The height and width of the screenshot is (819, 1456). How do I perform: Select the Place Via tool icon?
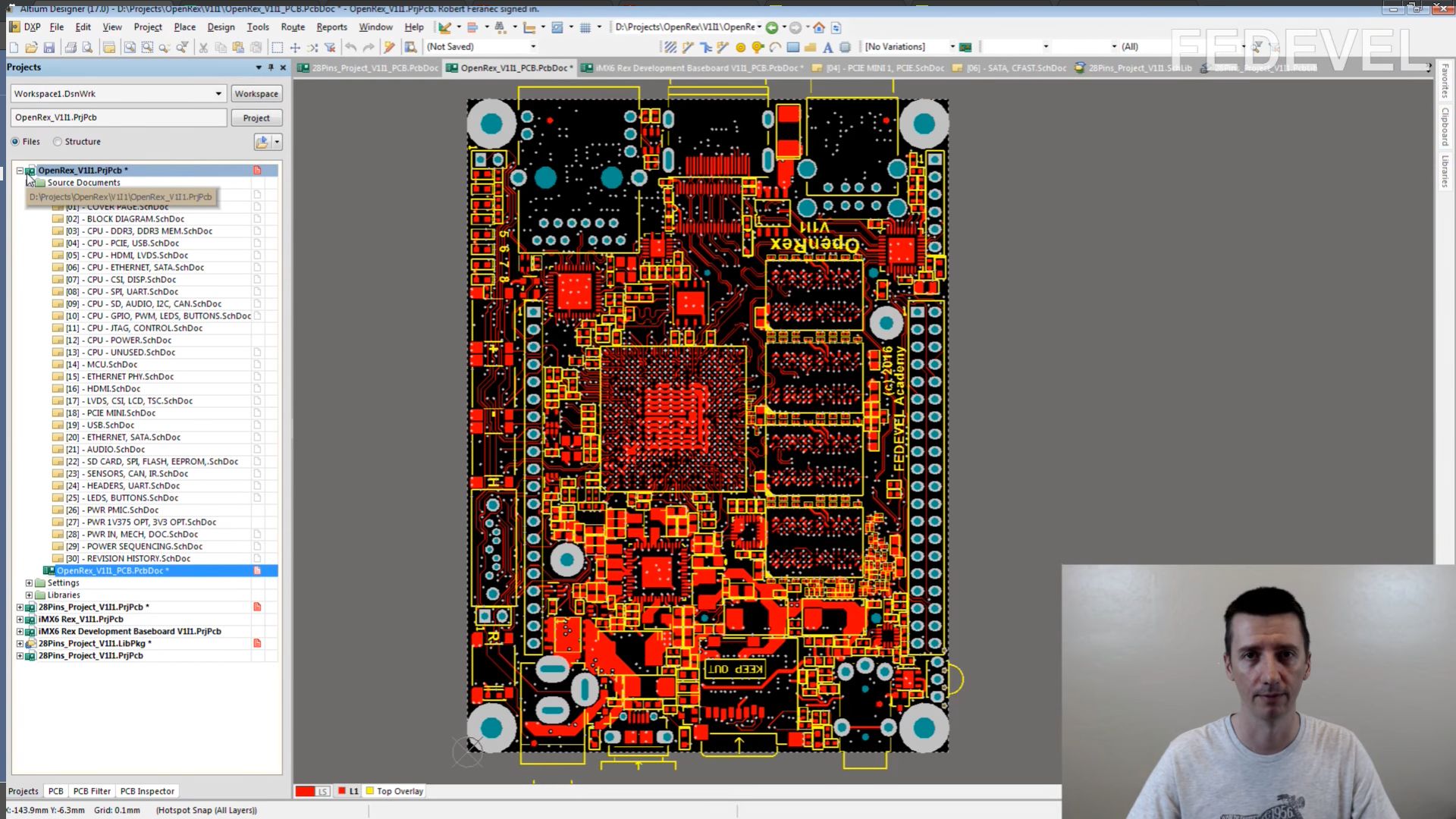point(758,47)
